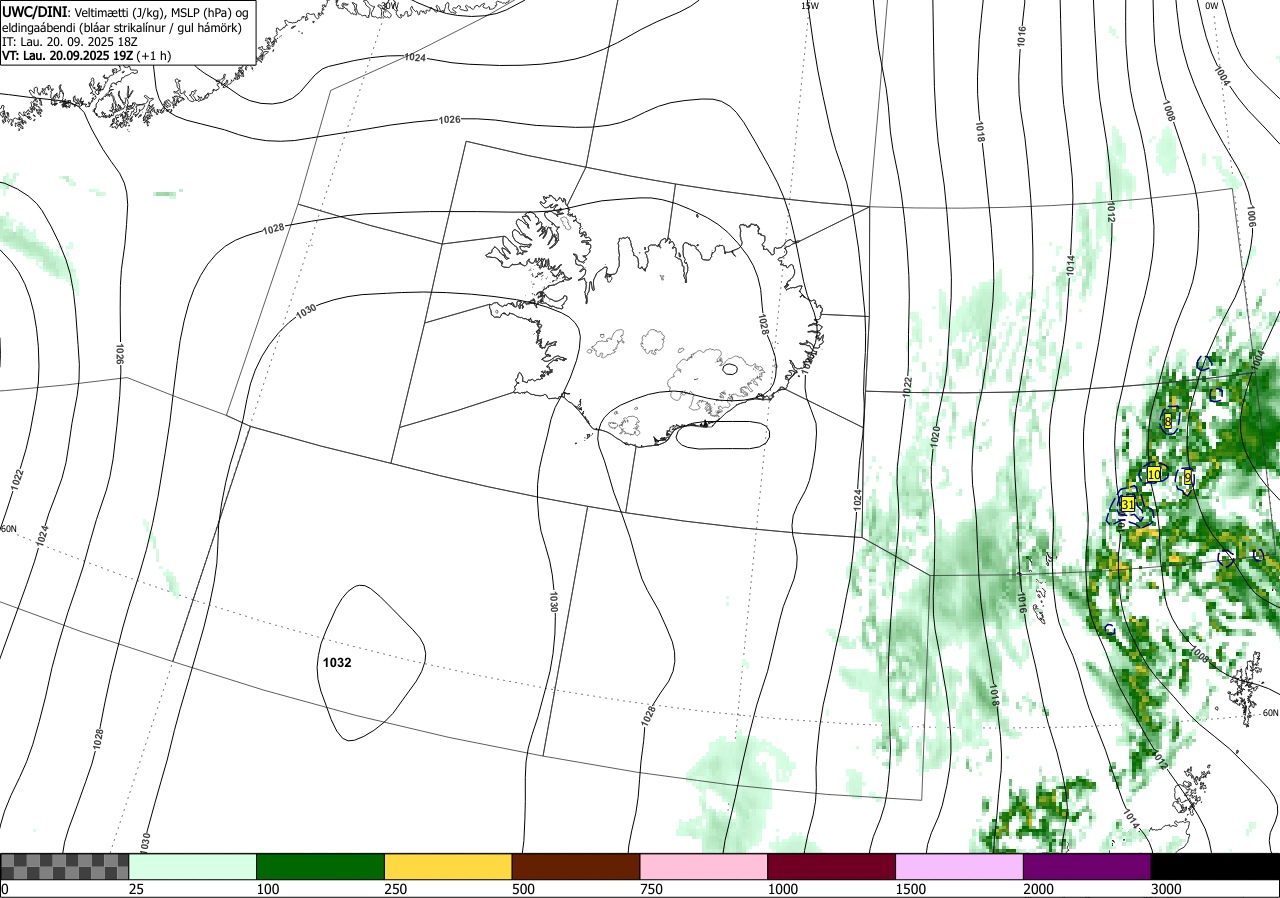Select the light pink 750–1000 legend swatch
This screenshot has width=1280, height=898.
point(704,866)
